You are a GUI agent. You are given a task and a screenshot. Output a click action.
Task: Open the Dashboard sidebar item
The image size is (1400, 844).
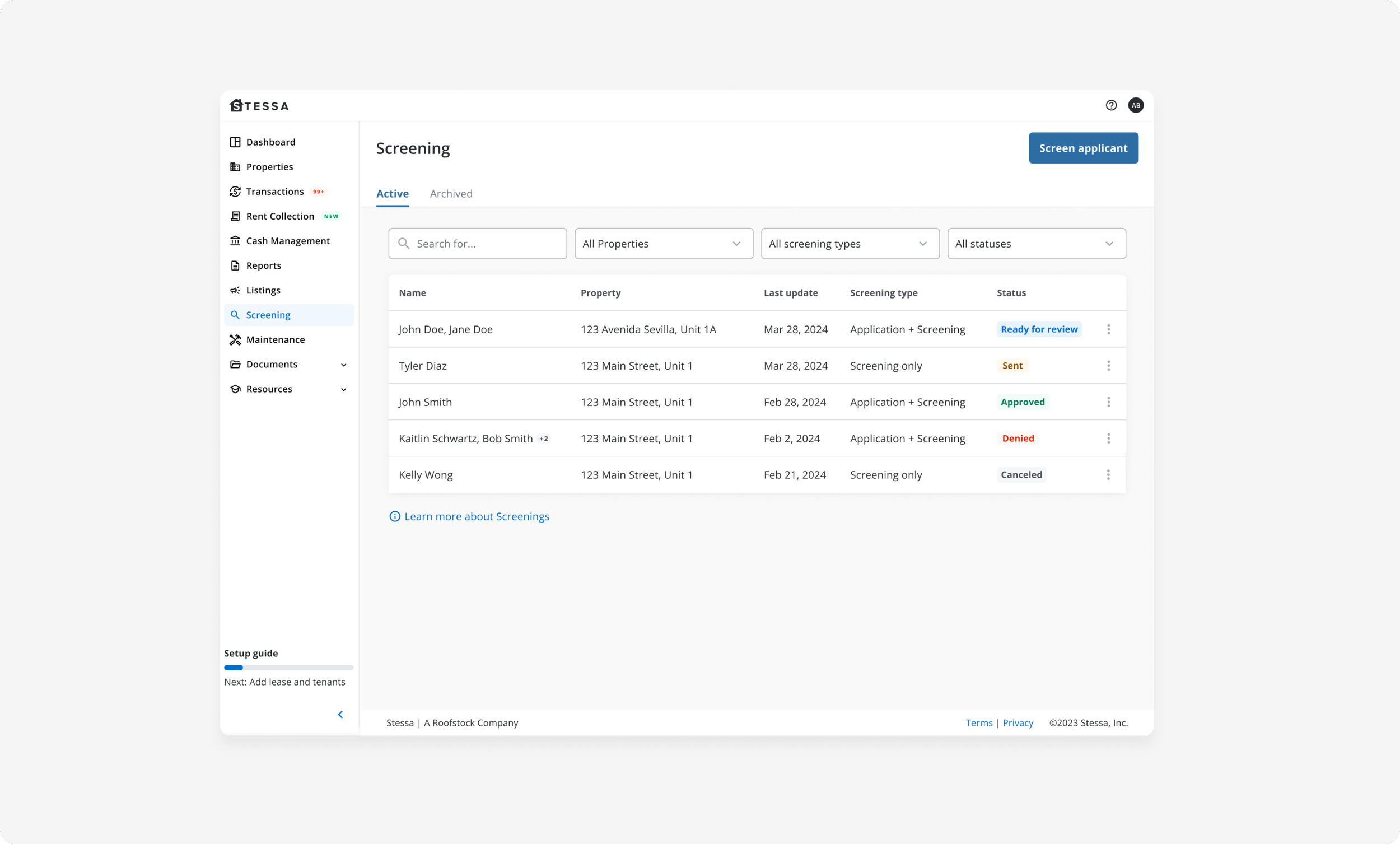click(270, 142)
